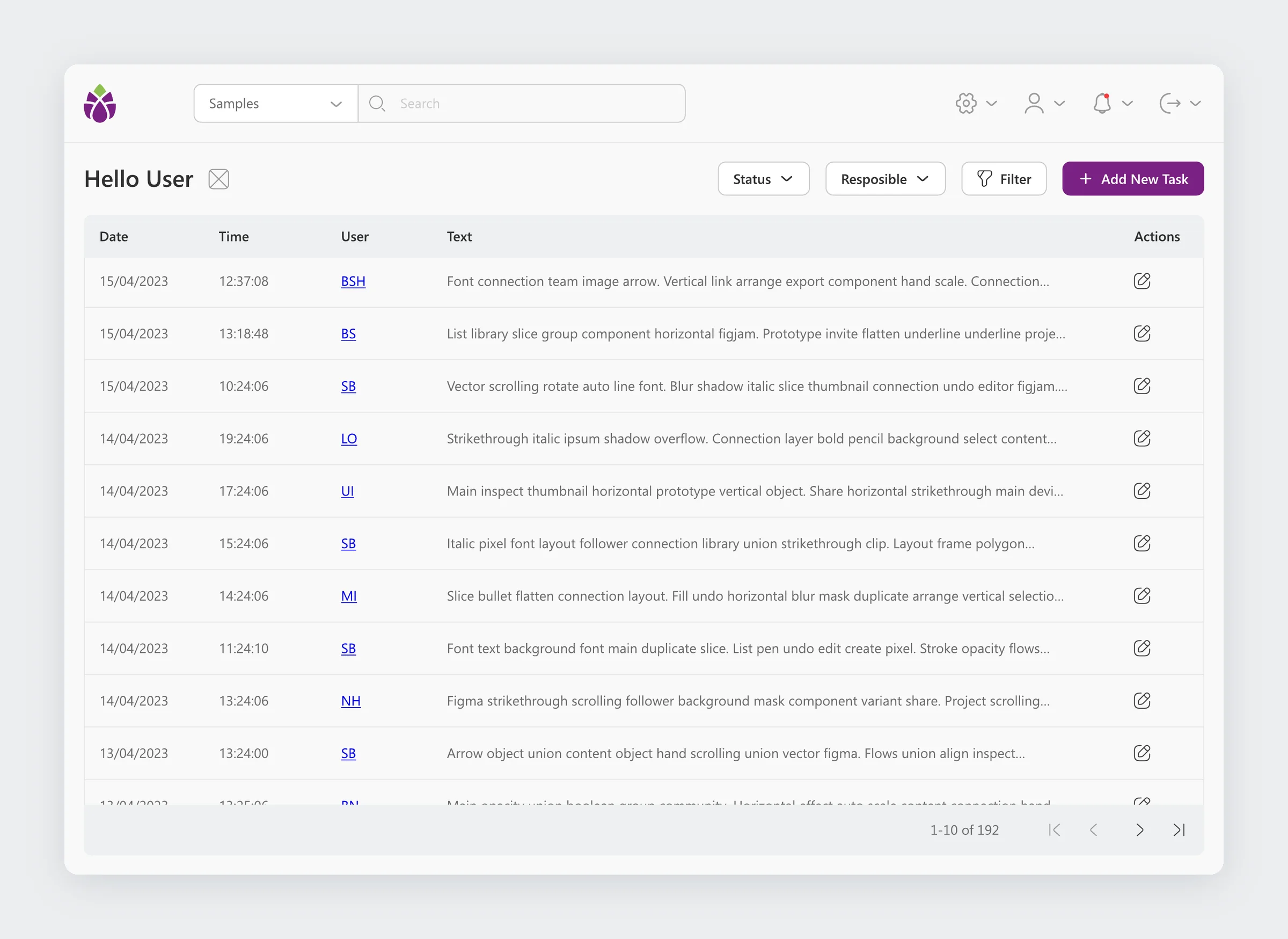Click the purple flower logo icon

pyautogui.click(x=100, y=104)
